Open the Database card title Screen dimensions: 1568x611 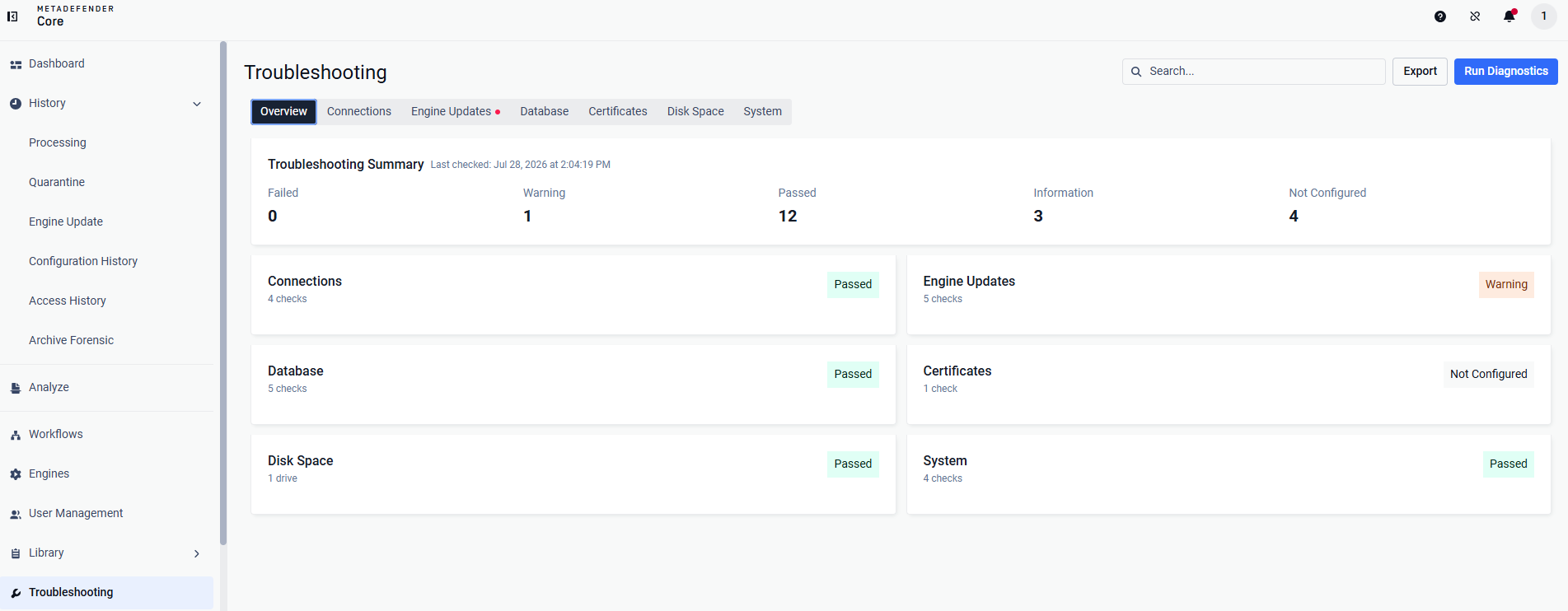pos(296,371)
